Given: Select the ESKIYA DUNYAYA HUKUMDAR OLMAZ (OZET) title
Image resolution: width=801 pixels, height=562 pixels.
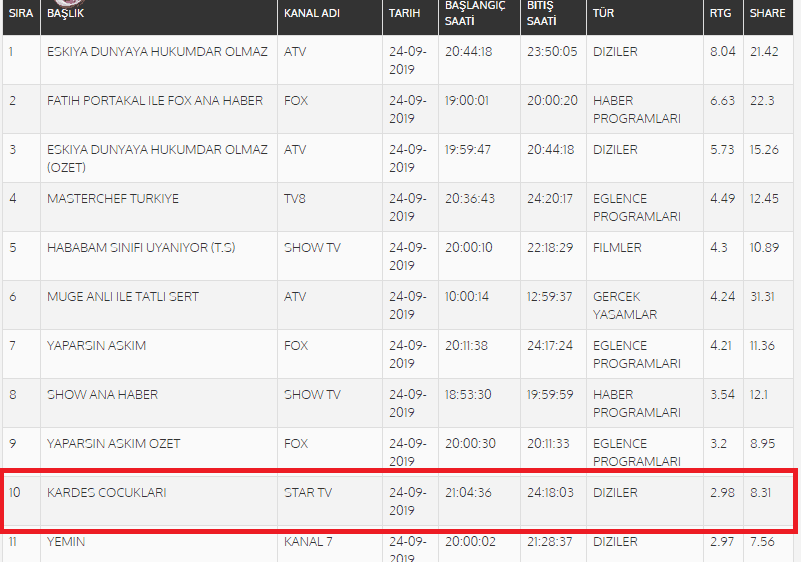Looking at the screenshot, I should (157, 158).
